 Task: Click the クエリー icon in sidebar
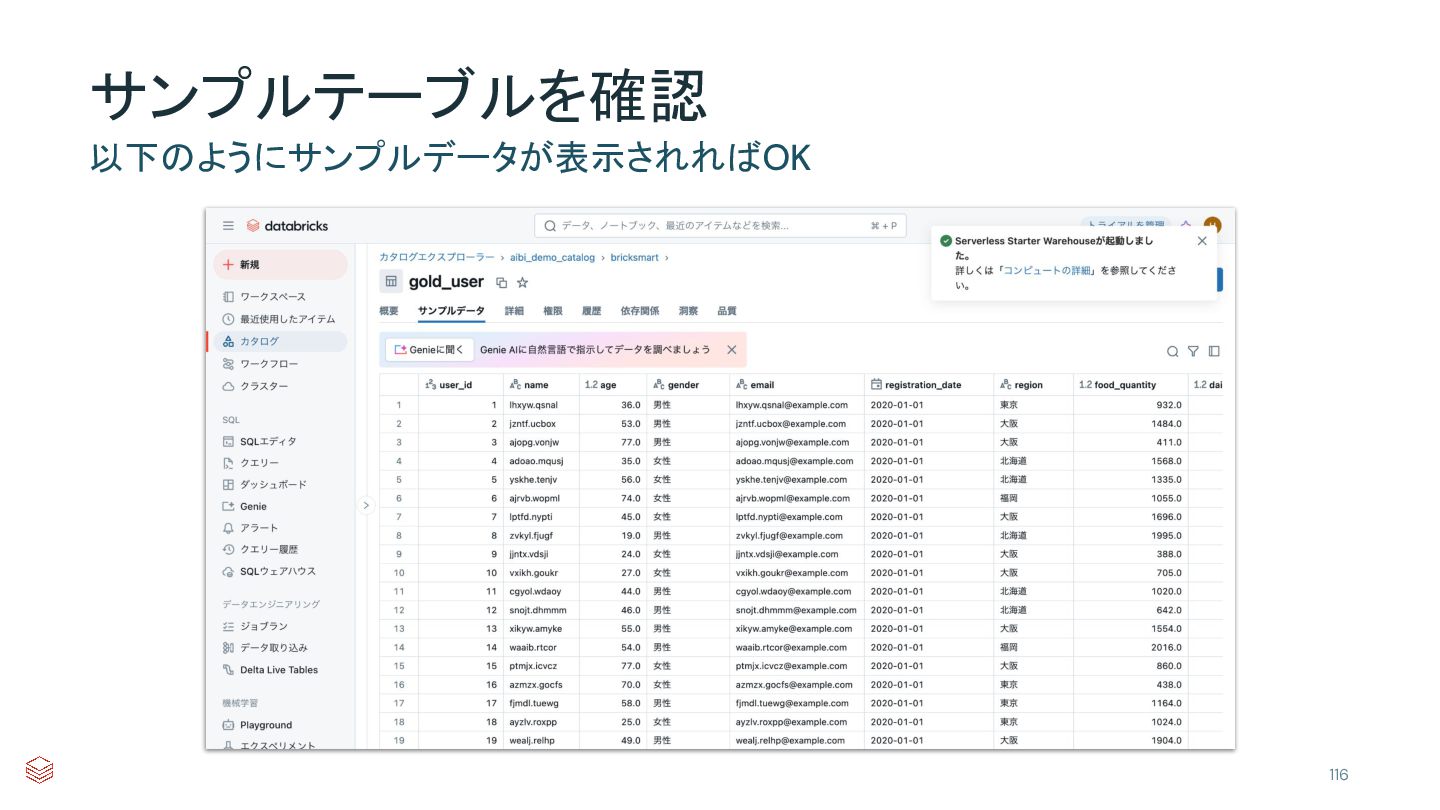228,463
